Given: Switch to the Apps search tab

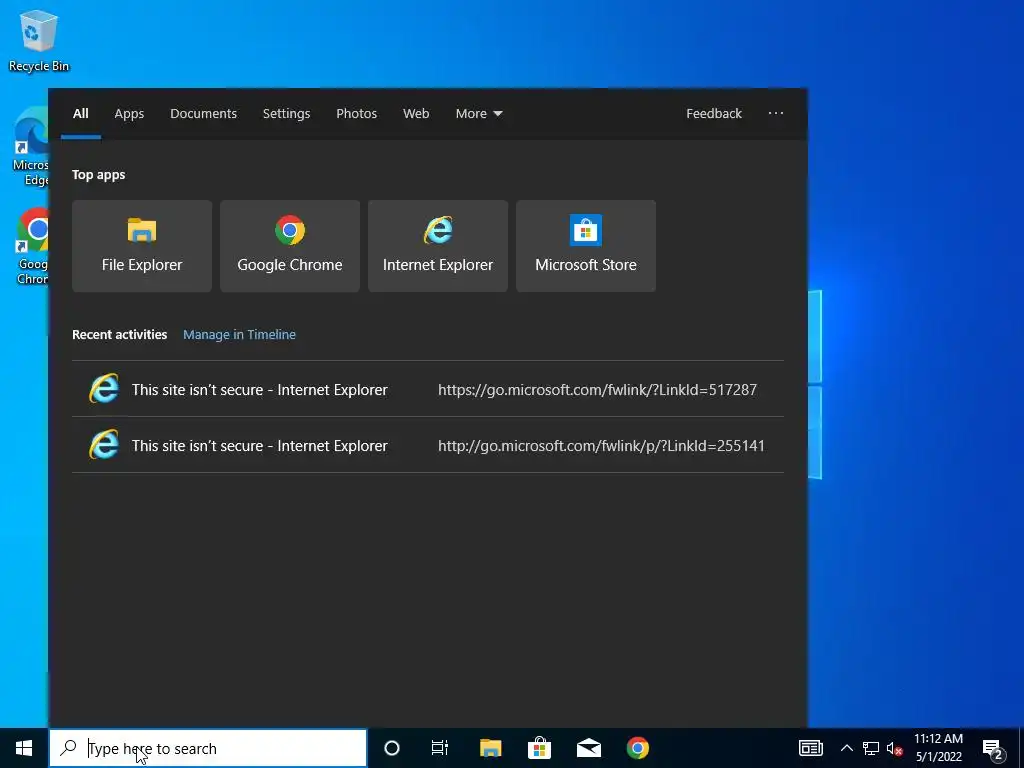Looking at the screenshot, I should tap(129, 114).
